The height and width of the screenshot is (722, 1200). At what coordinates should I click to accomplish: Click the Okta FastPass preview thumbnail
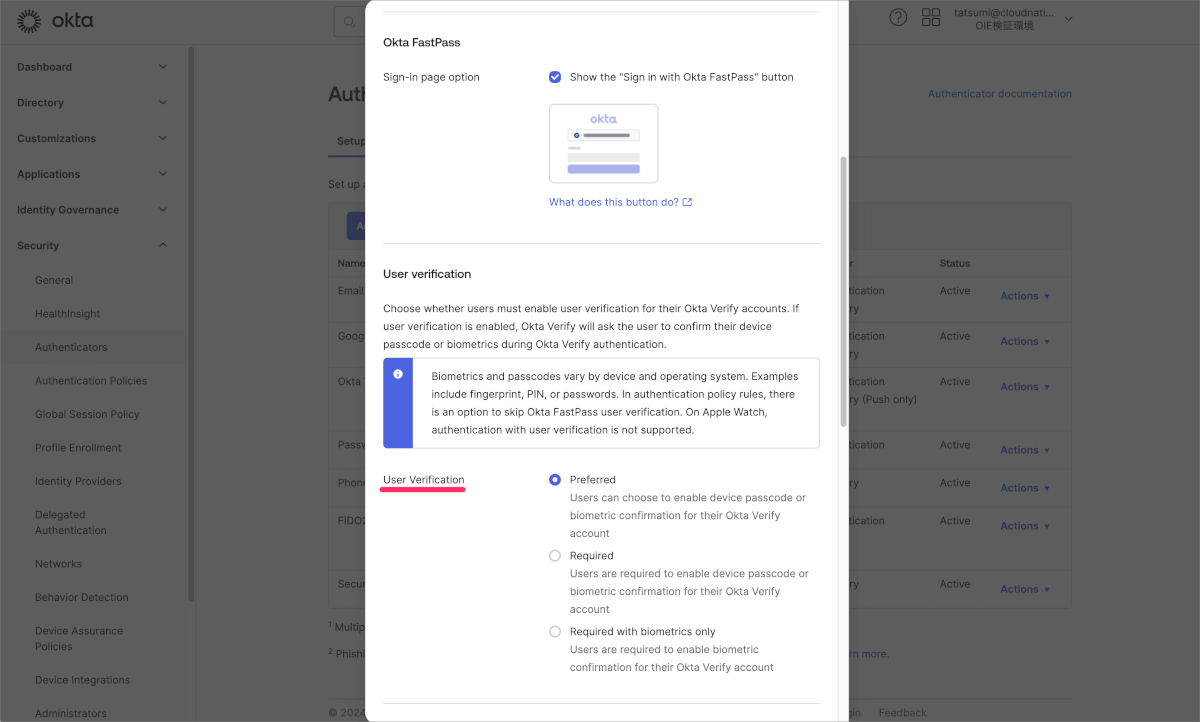pyautogui.click(x=604, y=143)
